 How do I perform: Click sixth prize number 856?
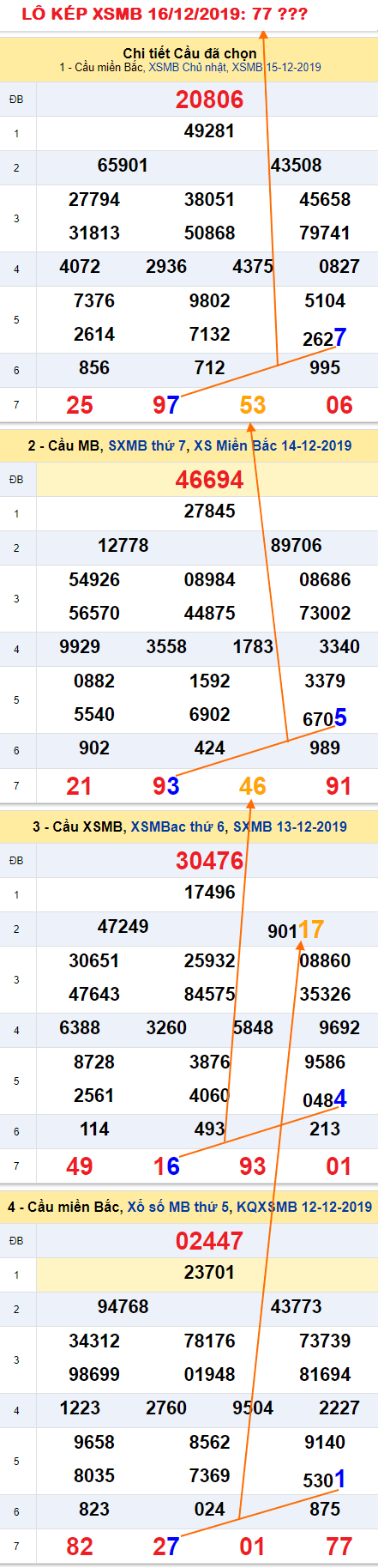click(x=94, y=367)
